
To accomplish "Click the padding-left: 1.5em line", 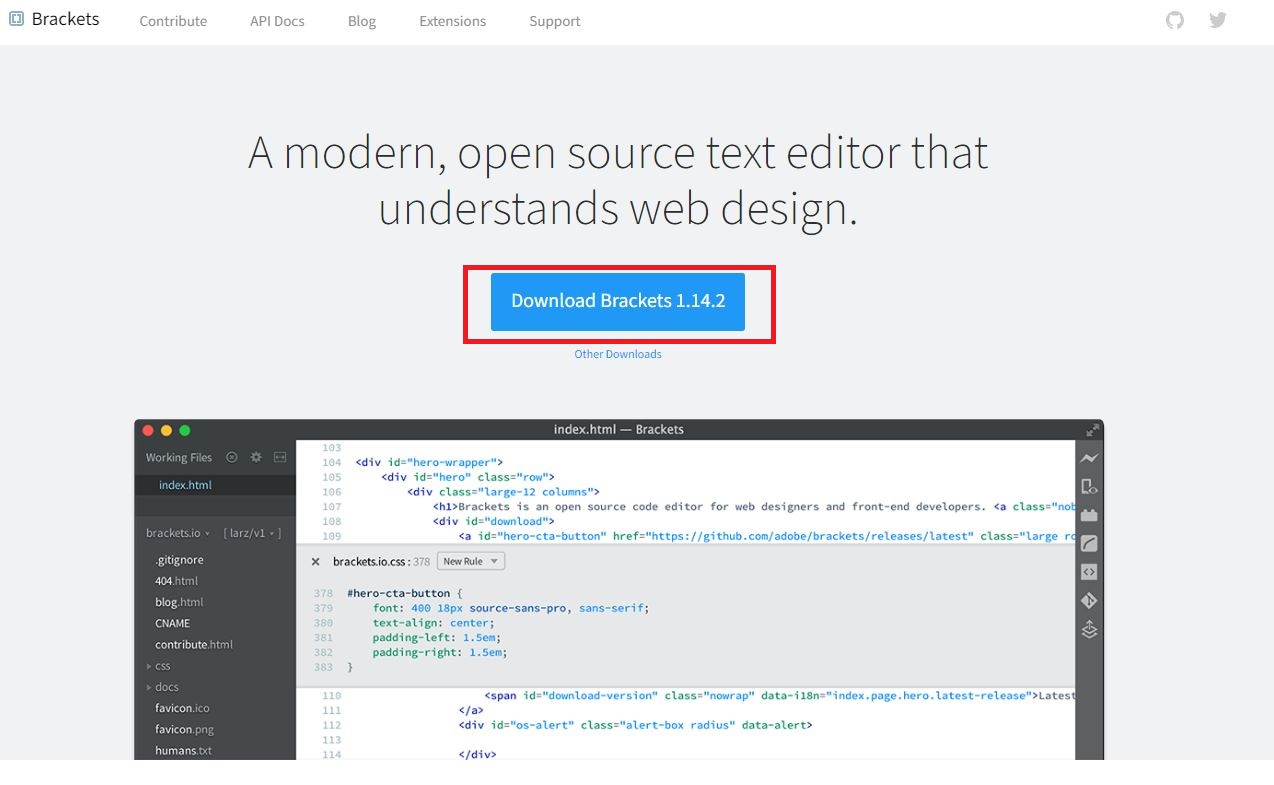I will tap(436, 637).
